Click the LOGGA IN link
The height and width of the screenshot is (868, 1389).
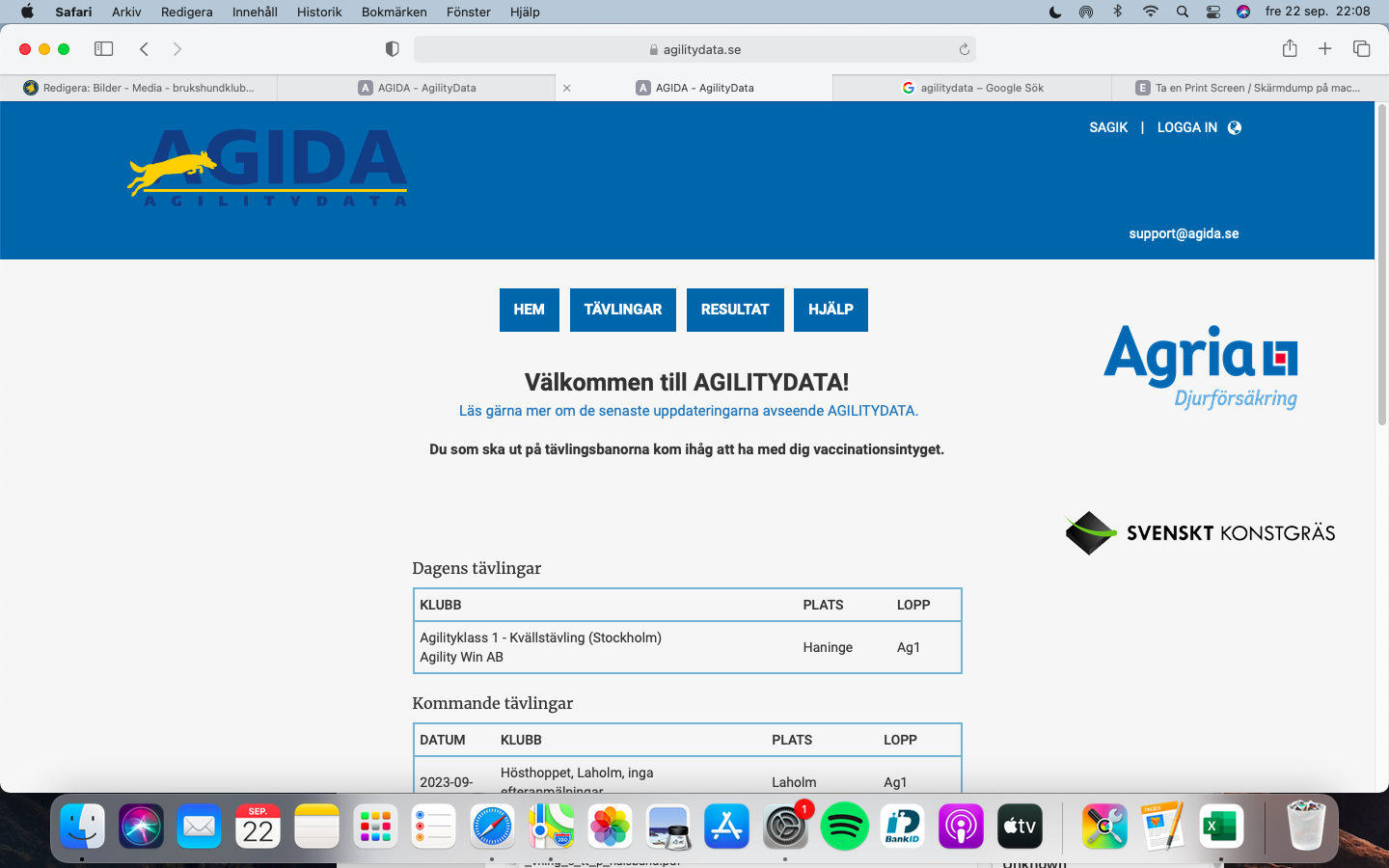pos(1186,127)
